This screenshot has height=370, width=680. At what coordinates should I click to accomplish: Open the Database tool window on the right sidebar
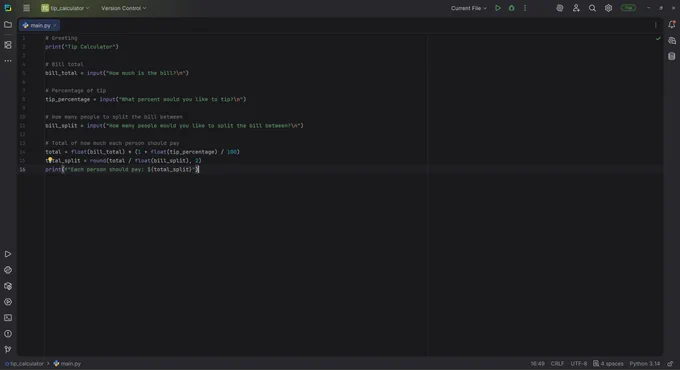672,56
